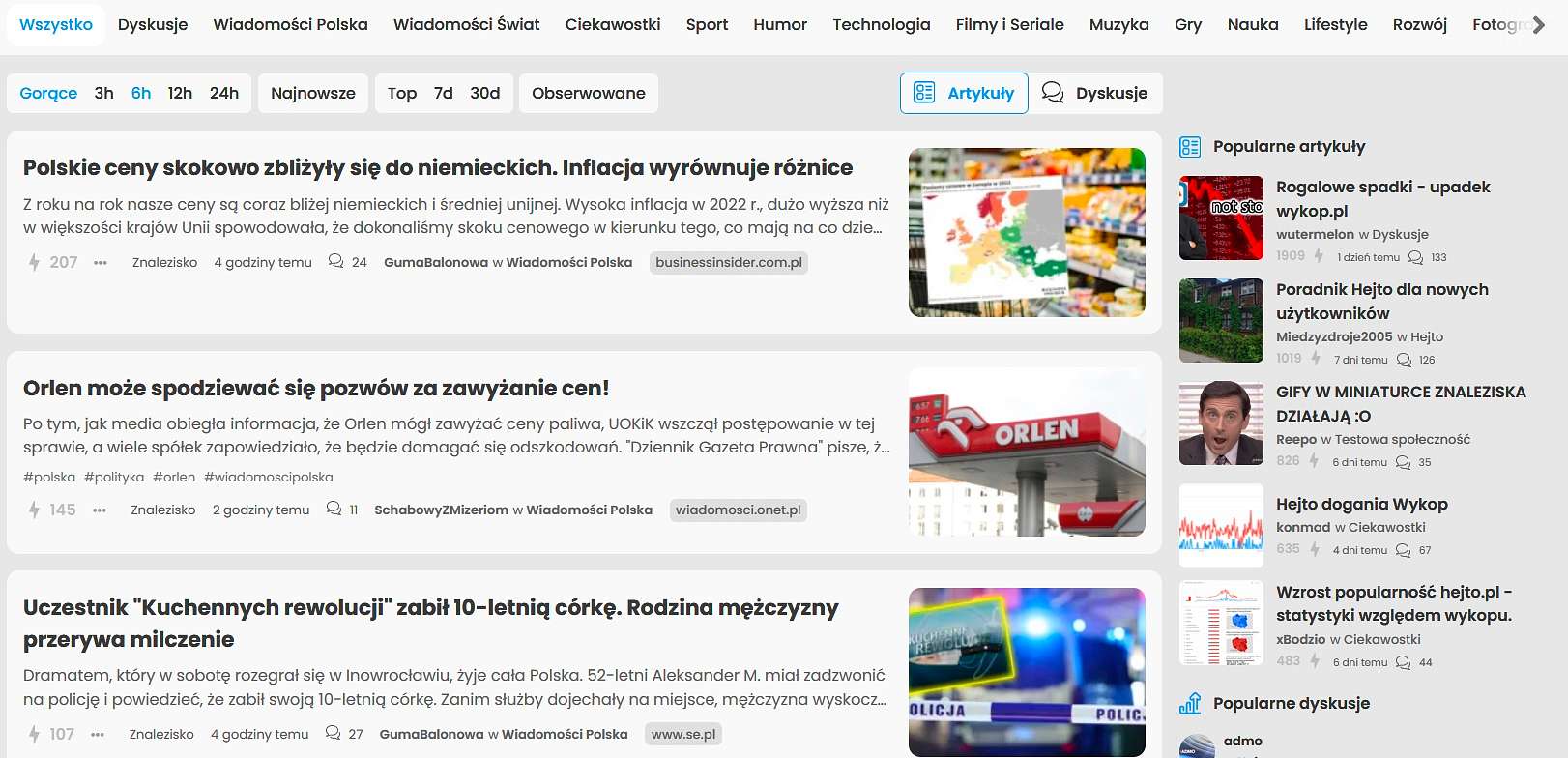Open the three-dots menu for the Polish prices article
The width and height of the screenshot is (1568, 758).
point(101,262)
